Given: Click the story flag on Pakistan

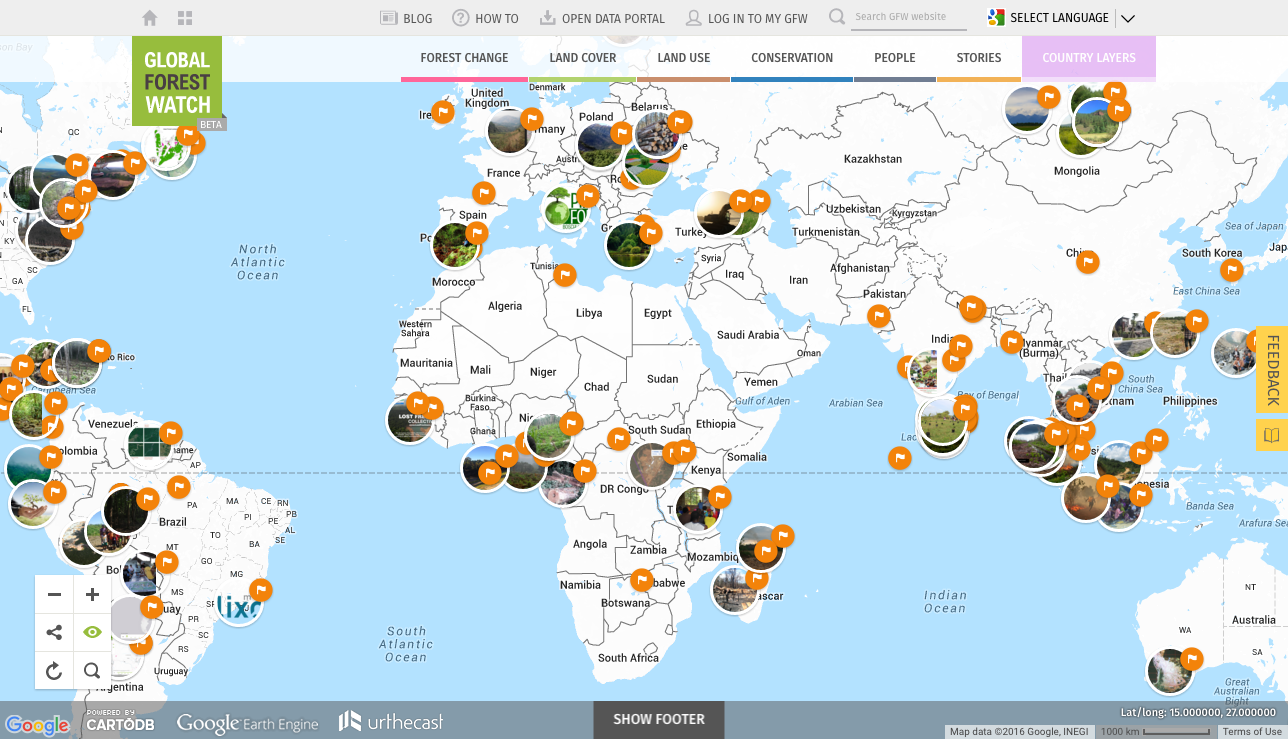Looking at the screenshot, I should pos(878,316).
